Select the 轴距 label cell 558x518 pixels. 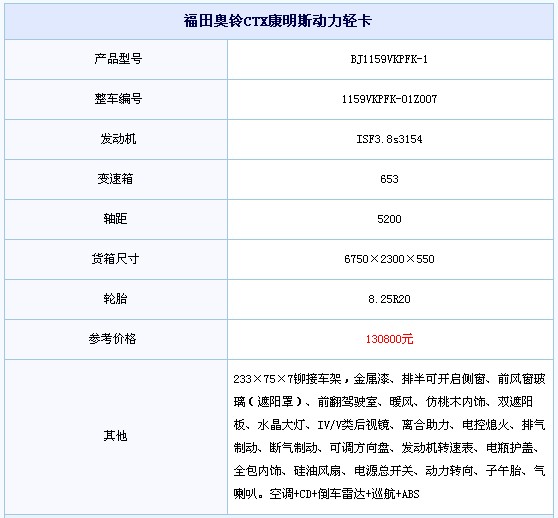(x=116, y=220)
